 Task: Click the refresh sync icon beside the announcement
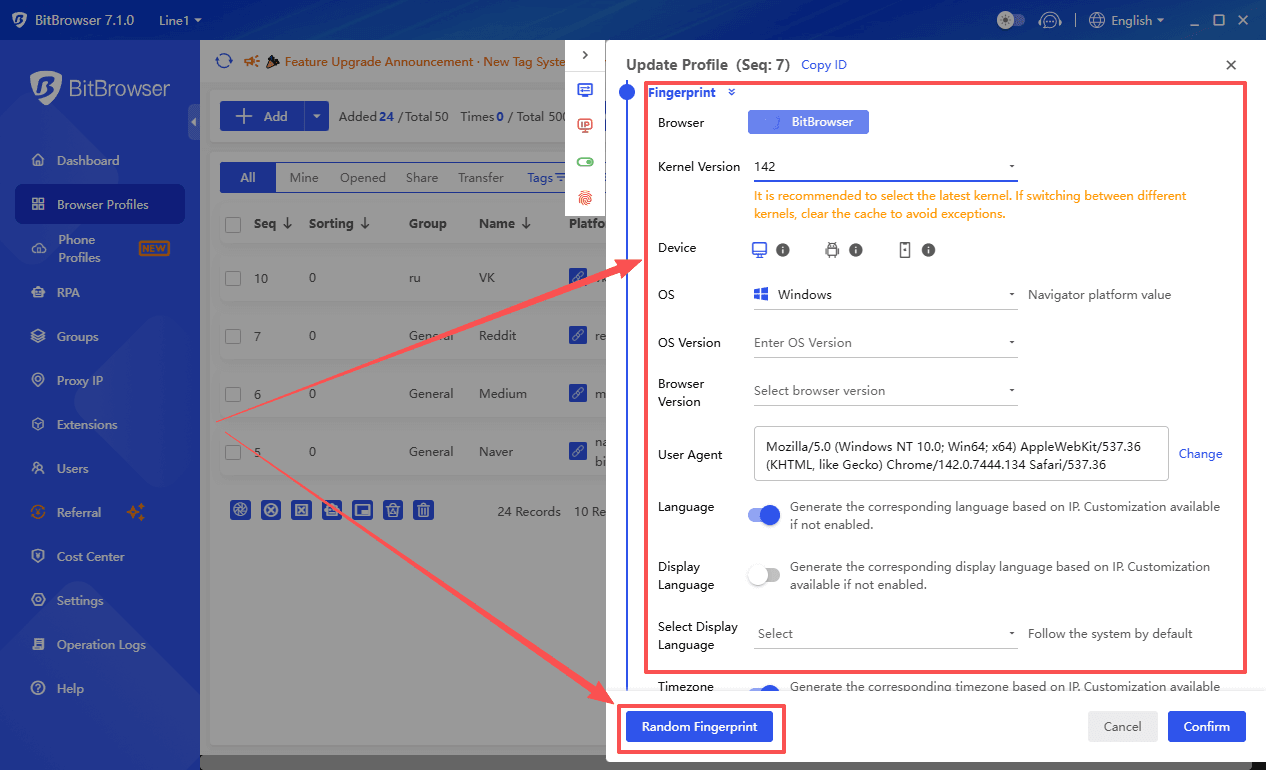(224, 61)
